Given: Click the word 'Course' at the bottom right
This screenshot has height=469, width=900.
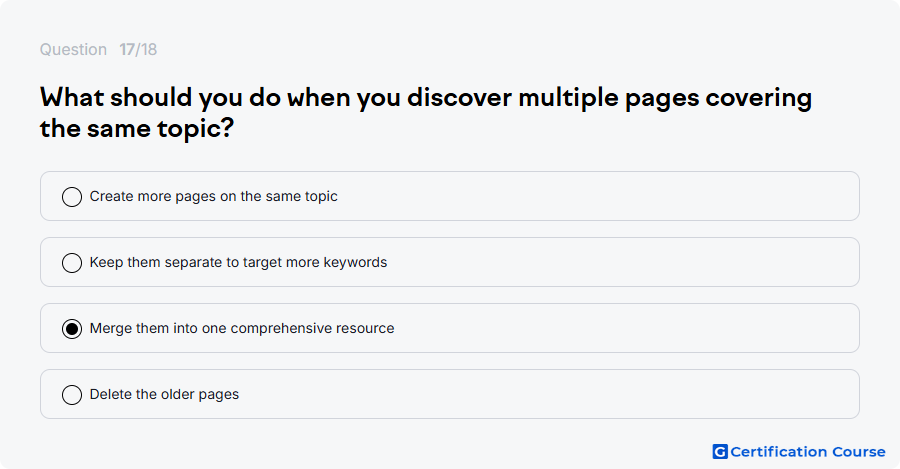Looking at the screenshot, I should (859, 452).
